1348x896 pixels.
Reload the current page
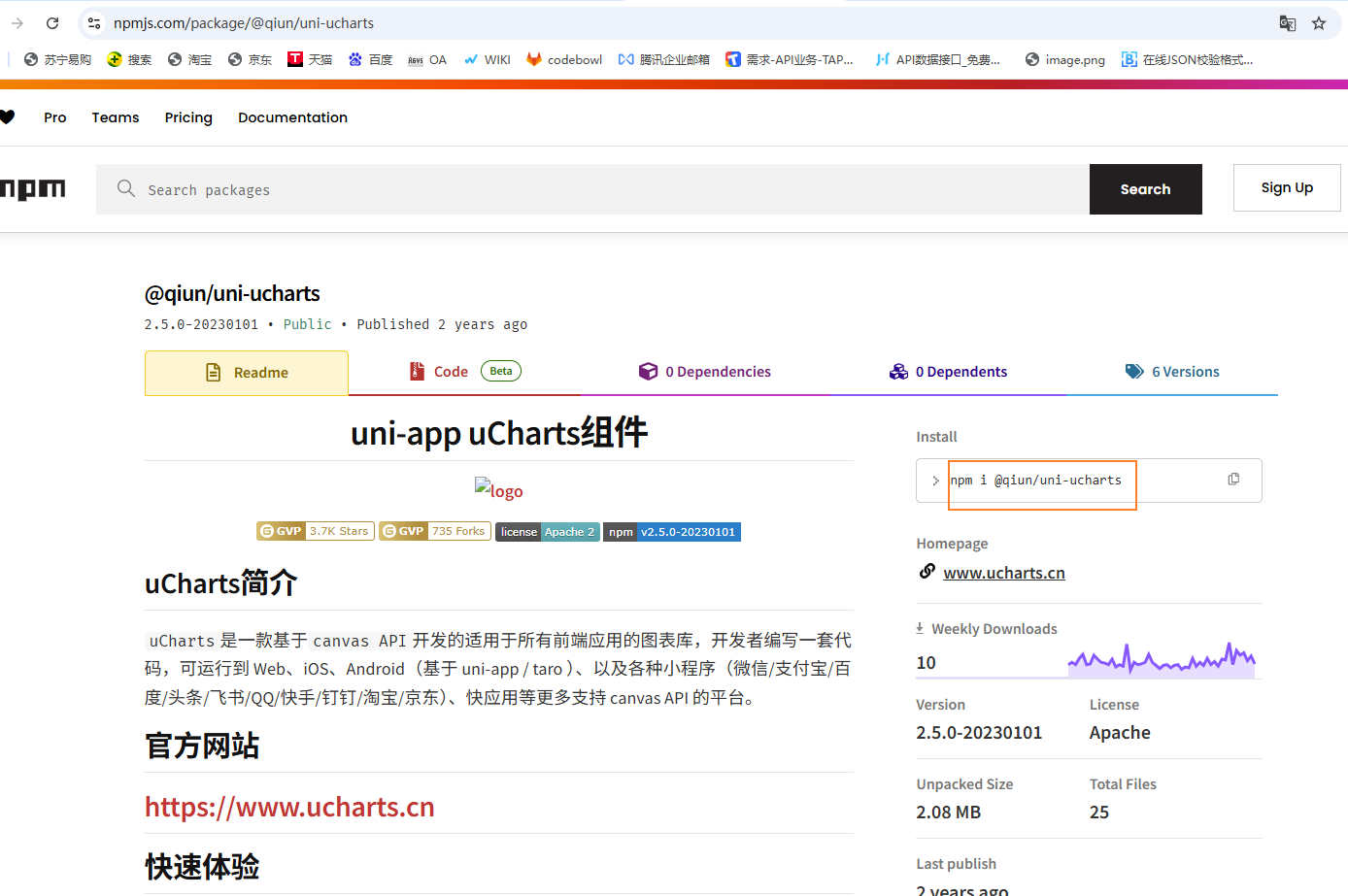(52, 22)
